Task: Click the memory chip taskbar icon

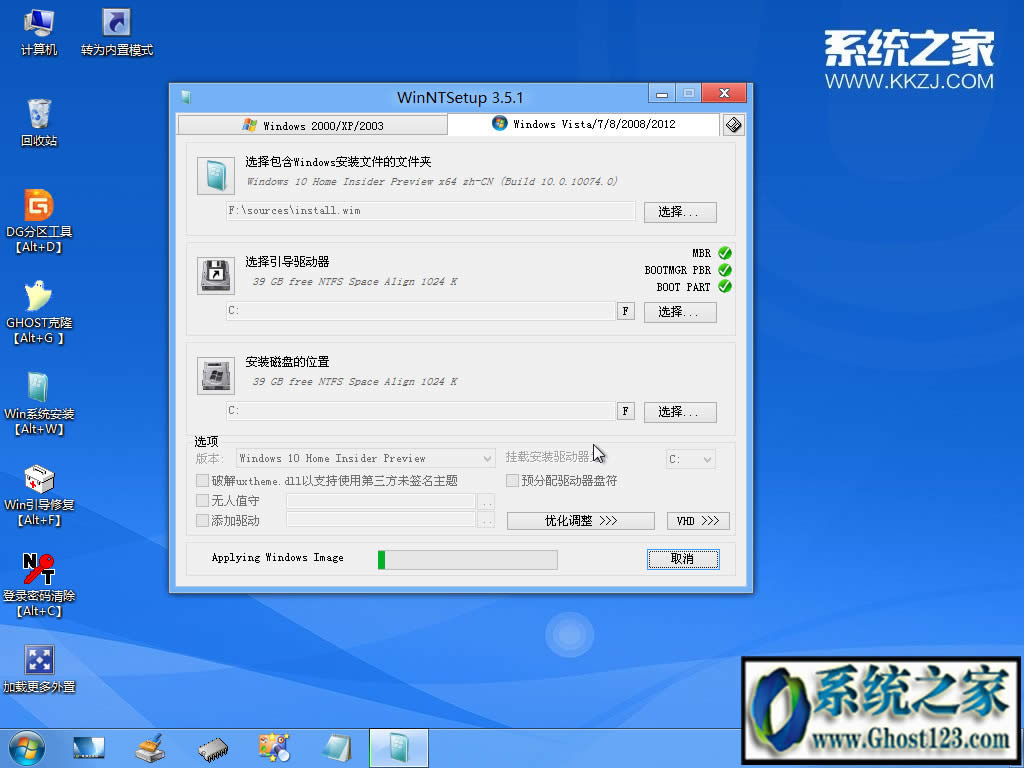Action: (x=211, y=747)
